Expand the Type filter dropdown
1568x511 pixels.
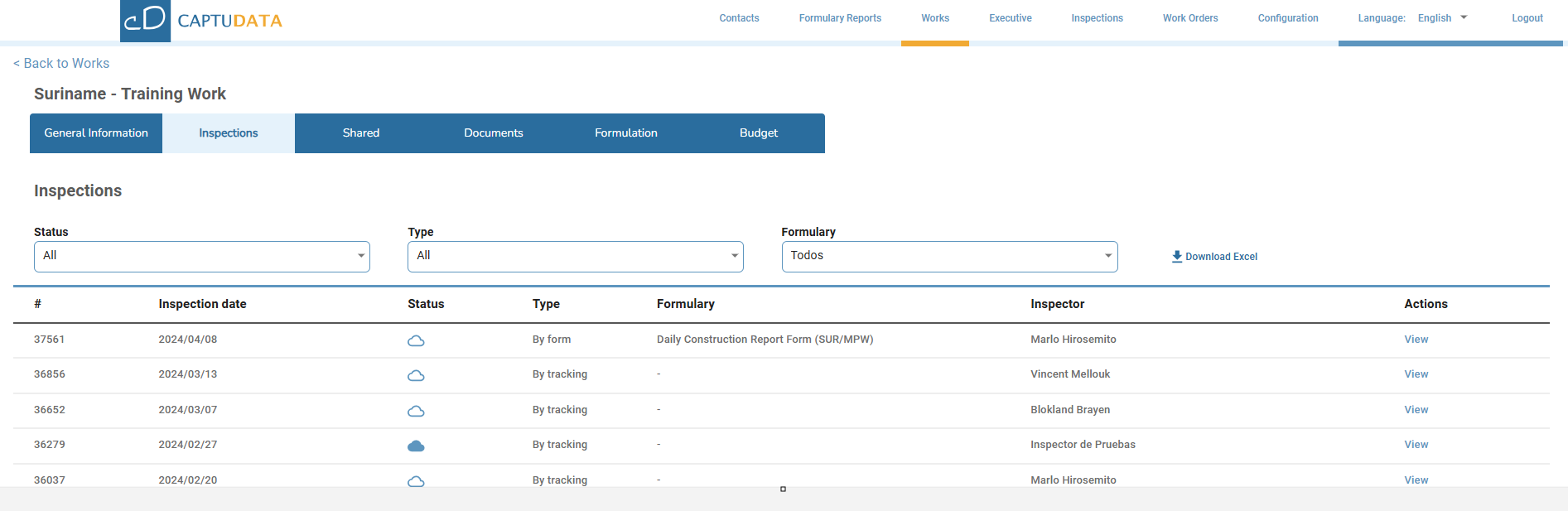tap(575, 257)
